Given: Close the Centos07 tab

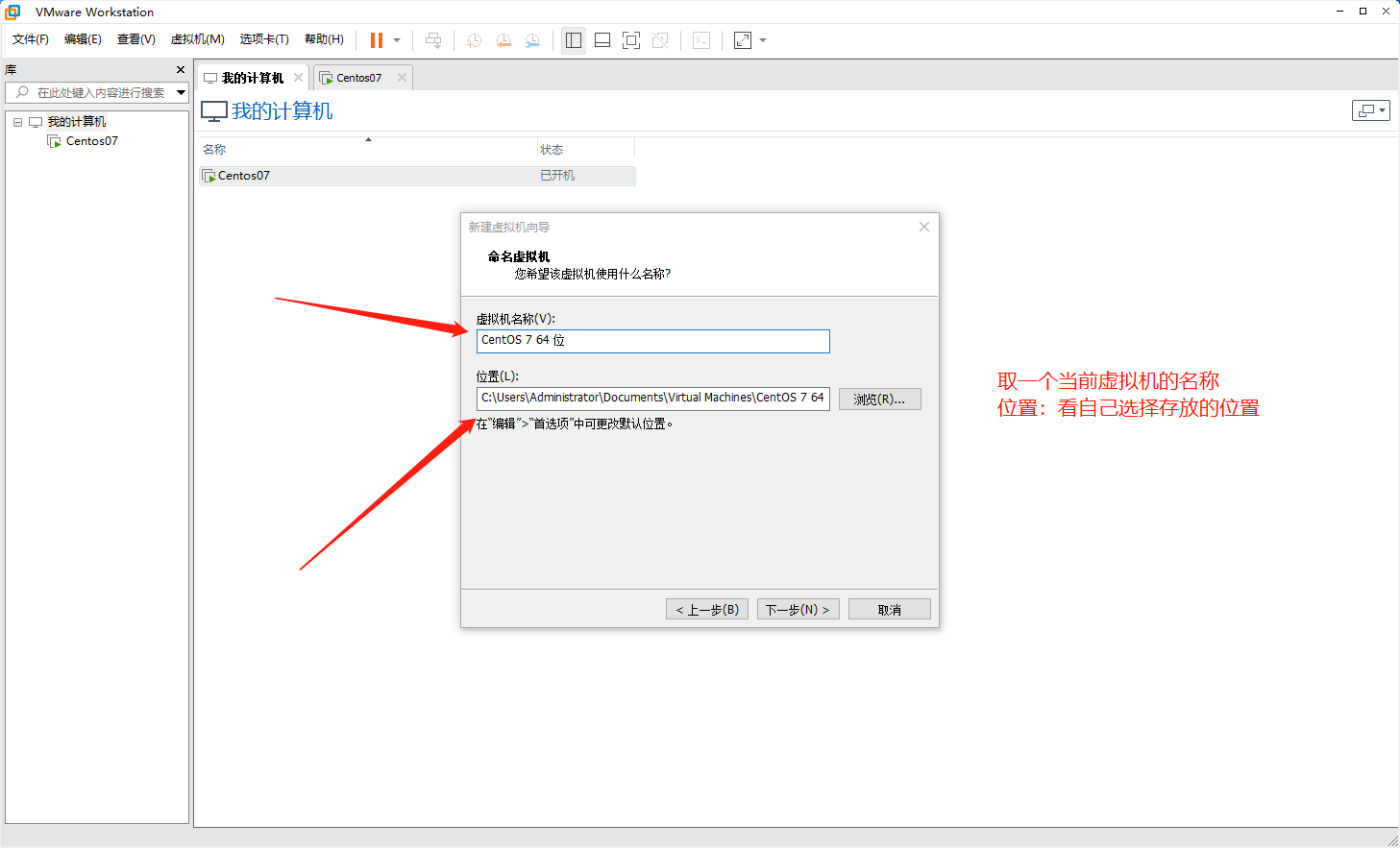Looking at the screenshot, I should coord(403,78).
